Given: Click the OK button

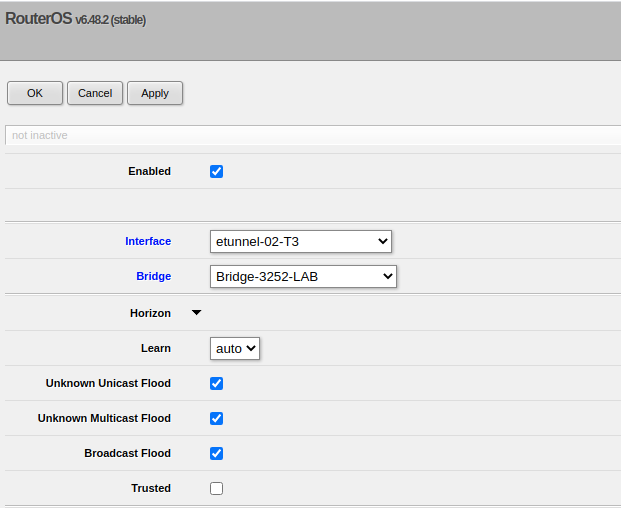Looking at the screenshot, I should tap(35, 93).
